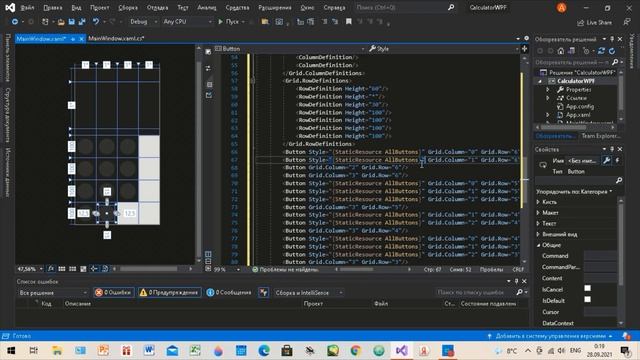The height and width of the screenshot is (360, 640).
Task: Click the Windows Start button
Action: pyautogui.click(x=11, y=351)
